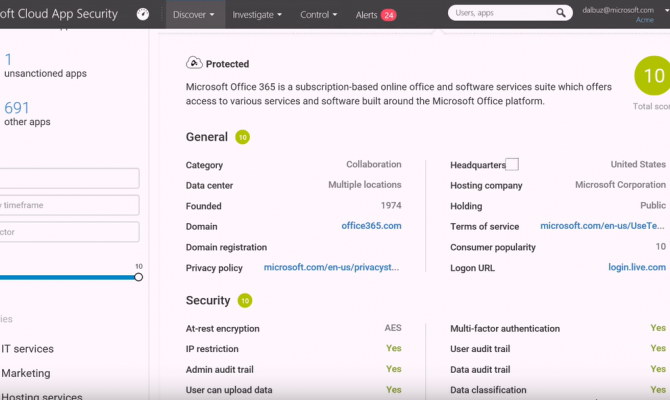The image size is (670, 400).
Task: Click the 1 unsanctioned apps count
Action: (8, 59)
